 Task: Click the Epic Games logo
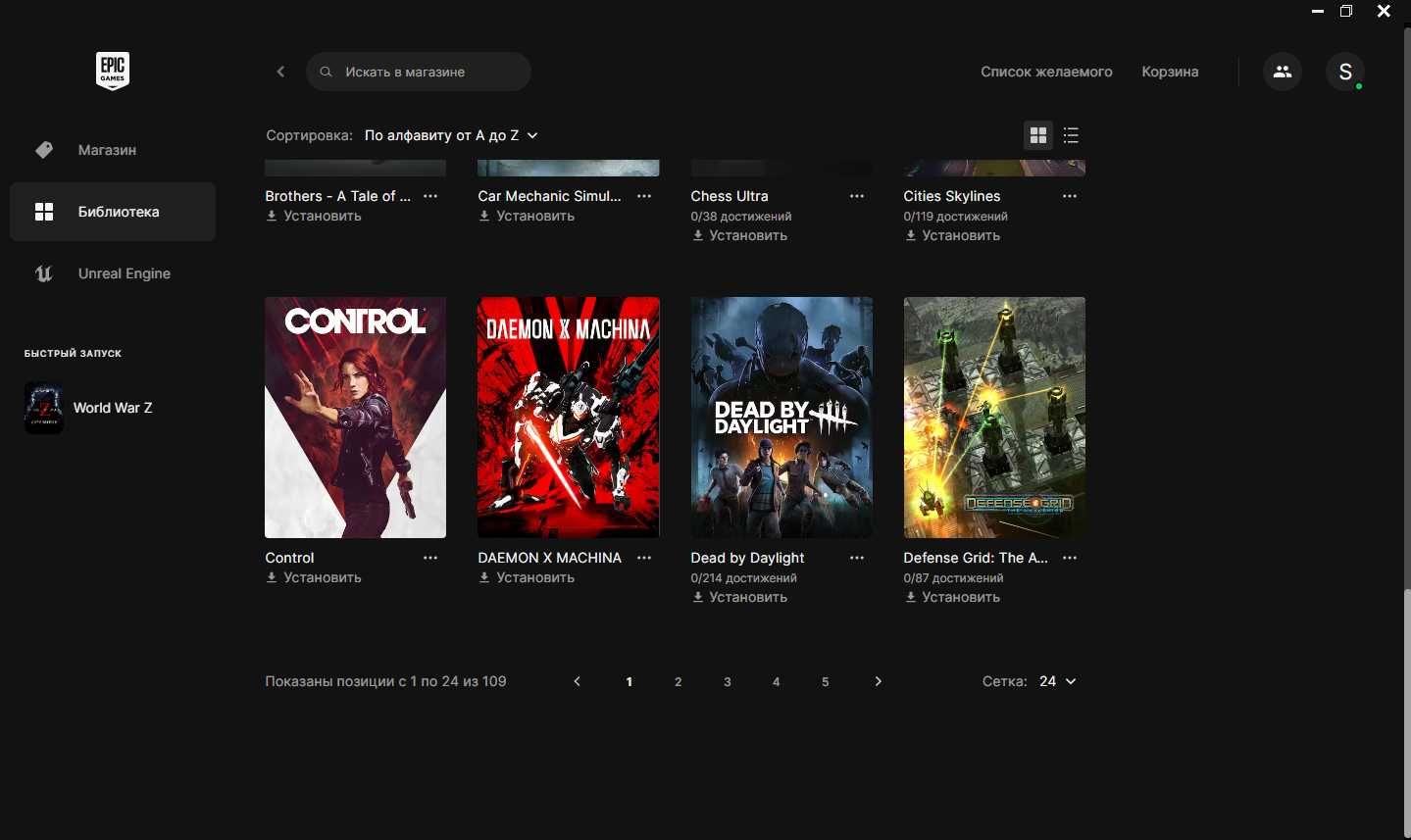(113, 71)
